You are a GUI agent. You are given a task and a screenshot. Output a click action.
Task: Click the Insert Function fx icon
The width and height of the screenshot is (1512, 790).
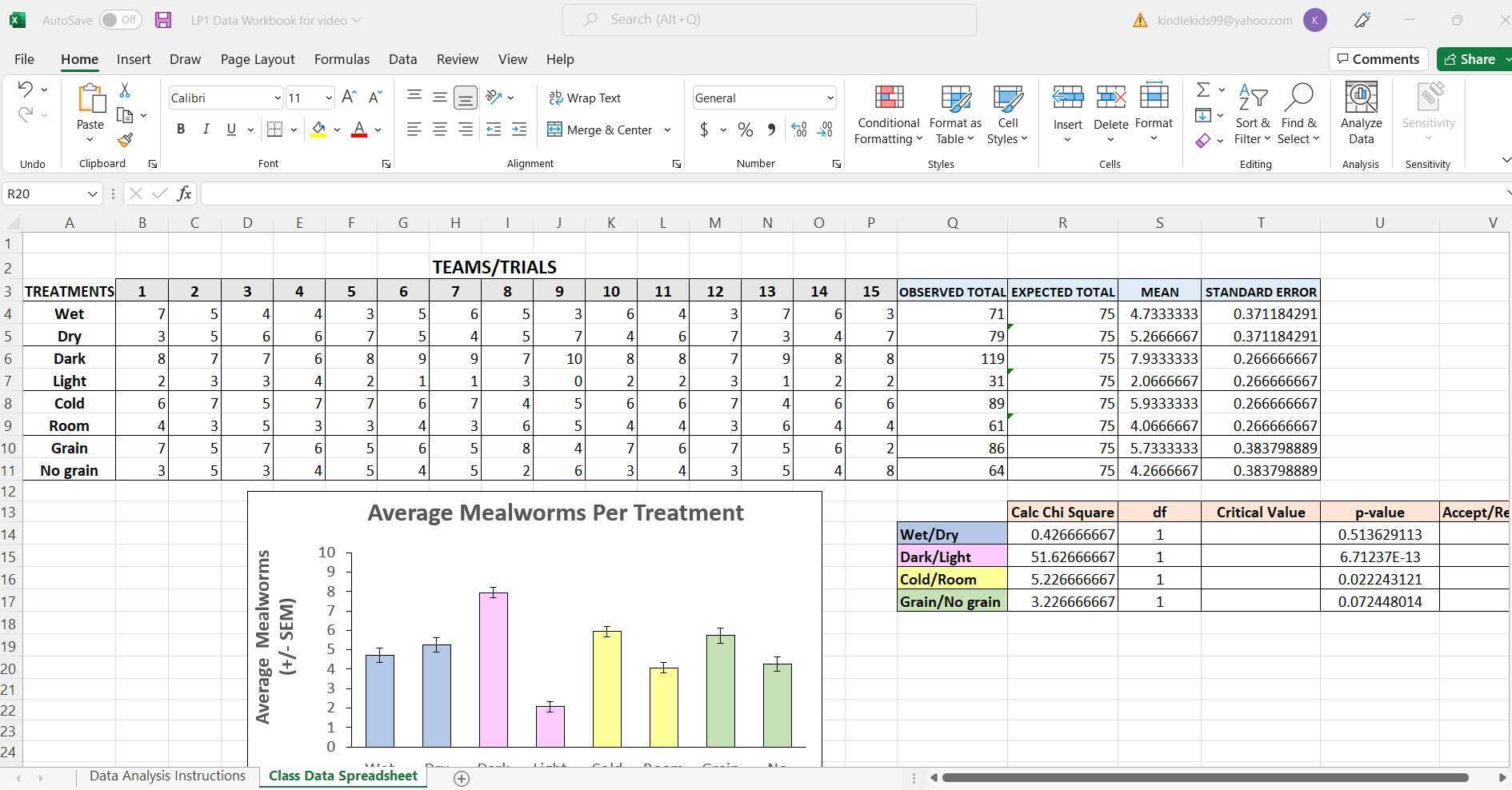click(184, 194)
